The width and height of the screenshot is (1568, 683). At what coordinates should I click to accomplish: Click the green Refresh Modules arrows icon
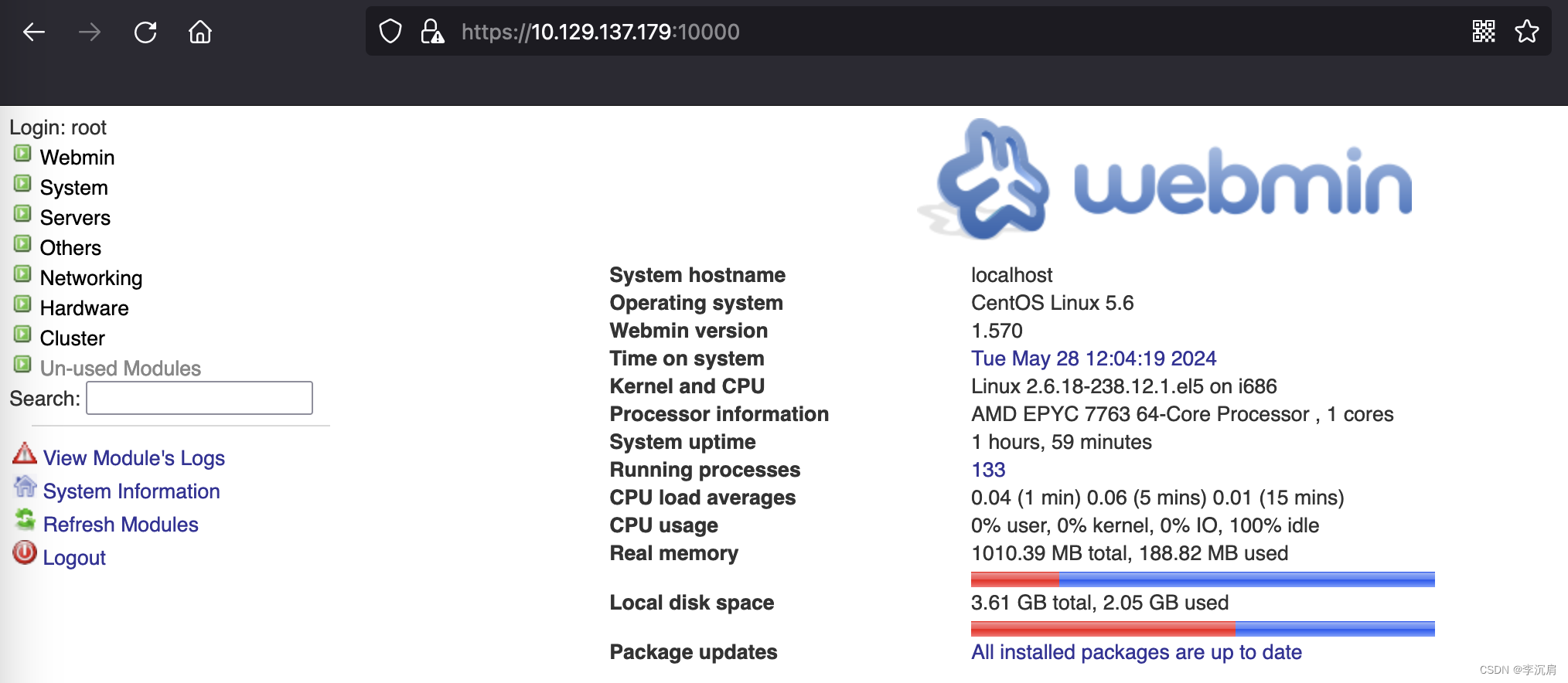point(25,519)
